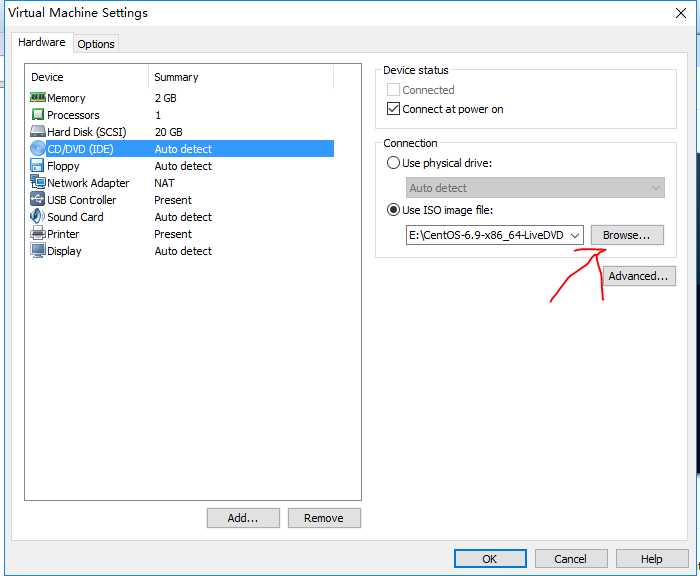Select Use ISO image file option
Viewport: 700px width, 576px height.
coord(393,209)
